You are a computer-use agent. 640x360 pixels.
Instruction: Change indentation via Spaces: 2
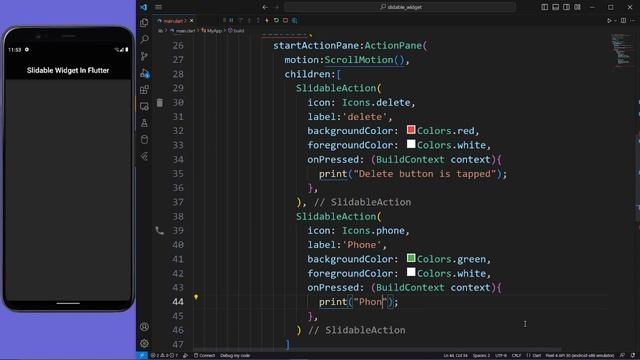point(482,356)
